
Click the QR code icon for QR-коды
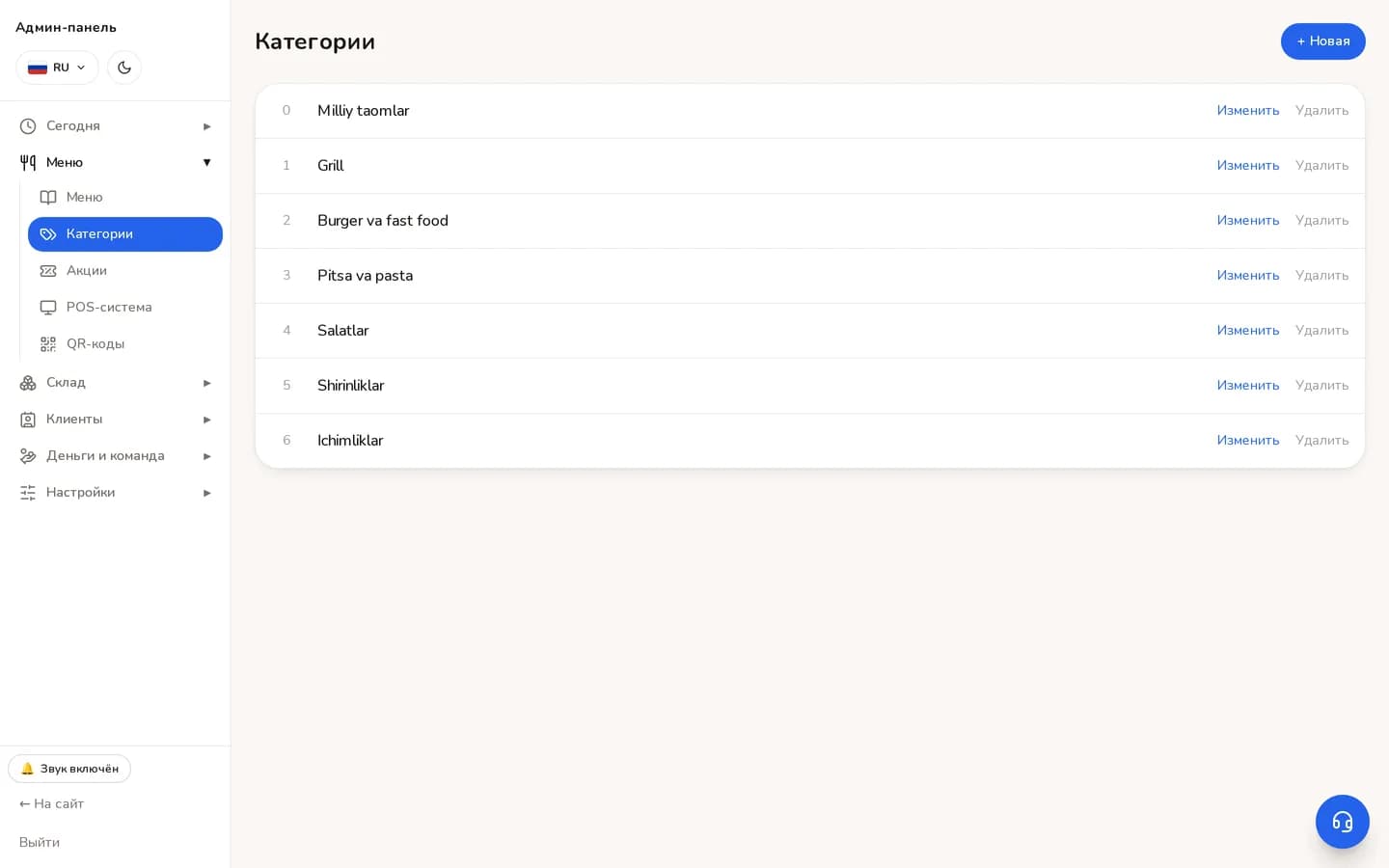48,344
